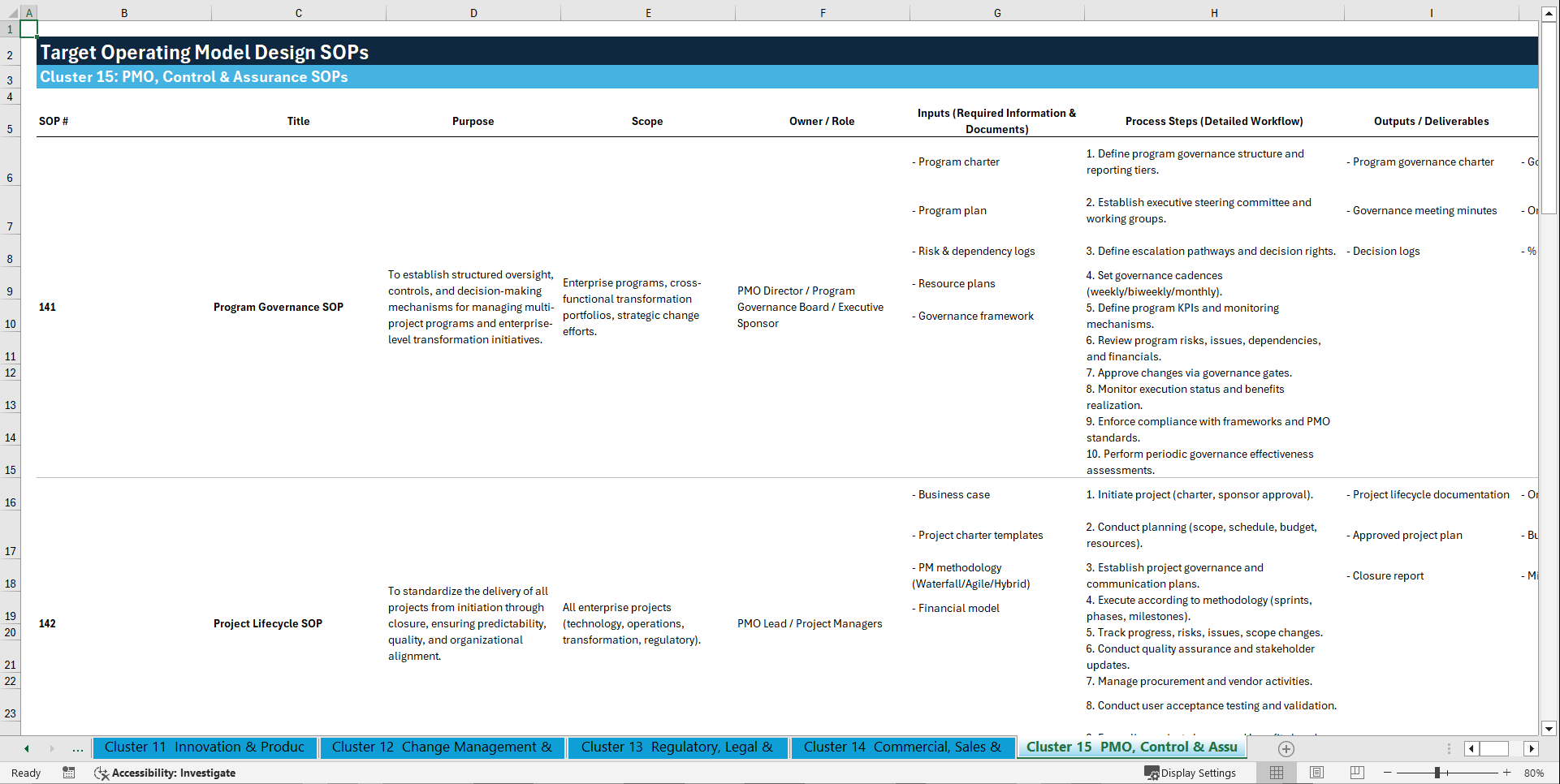Click the vertical scrollbar down arrow
1560x784 pixels.
click(1549, 729)
